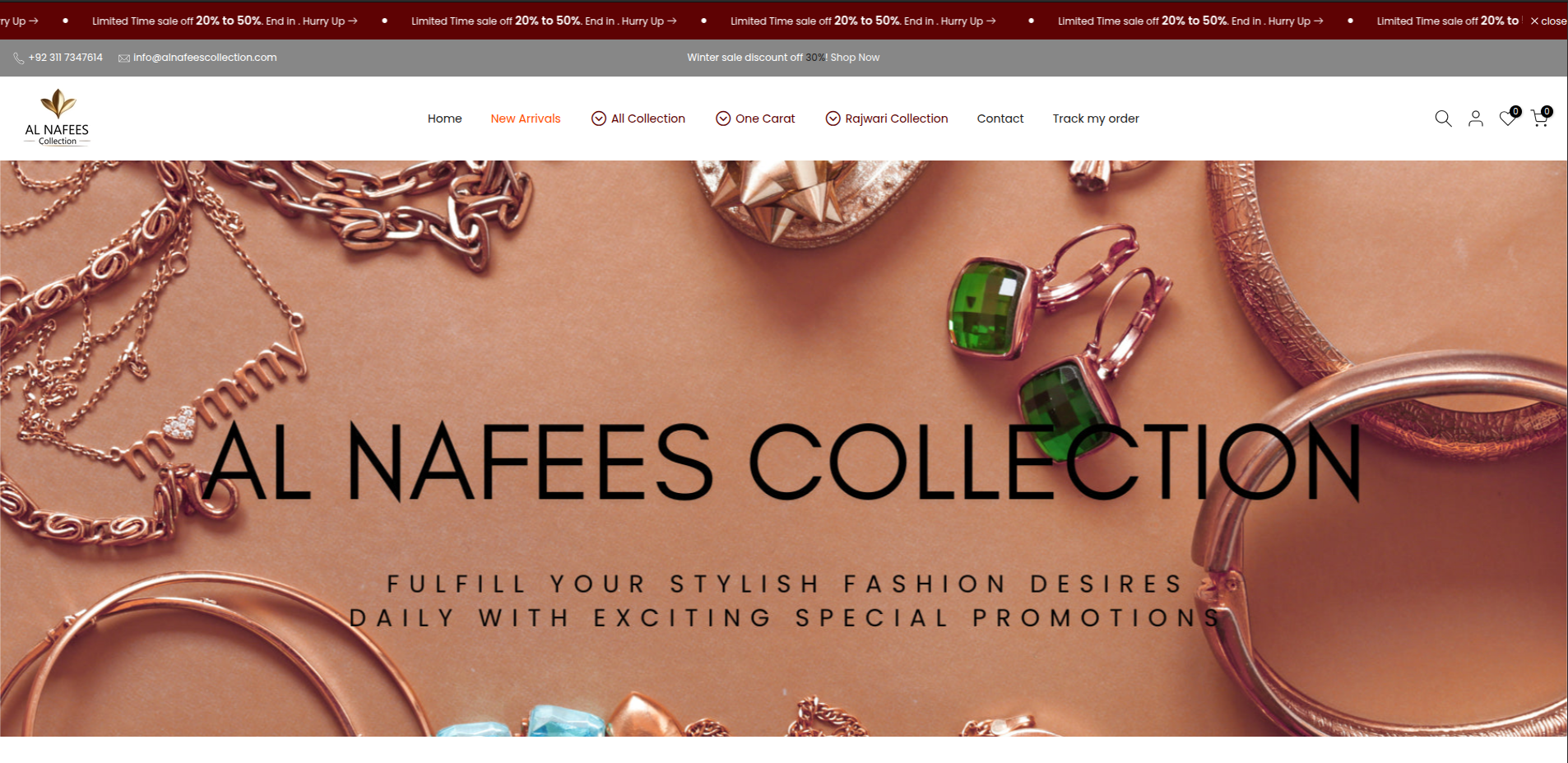Click the Al Nafees Collection logo

click(57, 118)
